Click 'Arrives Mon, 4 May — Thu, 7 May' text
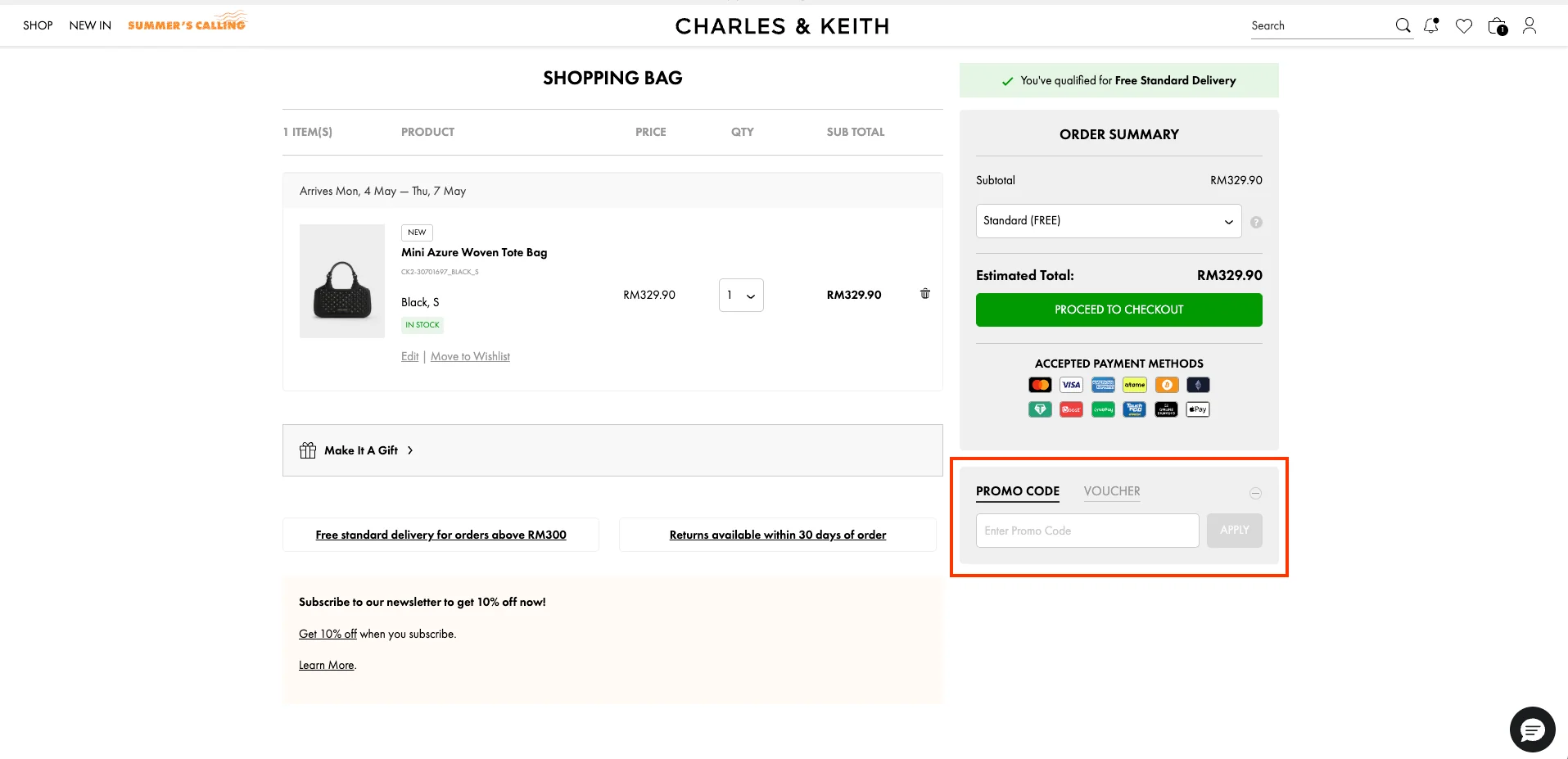 [x=382, y=191]
